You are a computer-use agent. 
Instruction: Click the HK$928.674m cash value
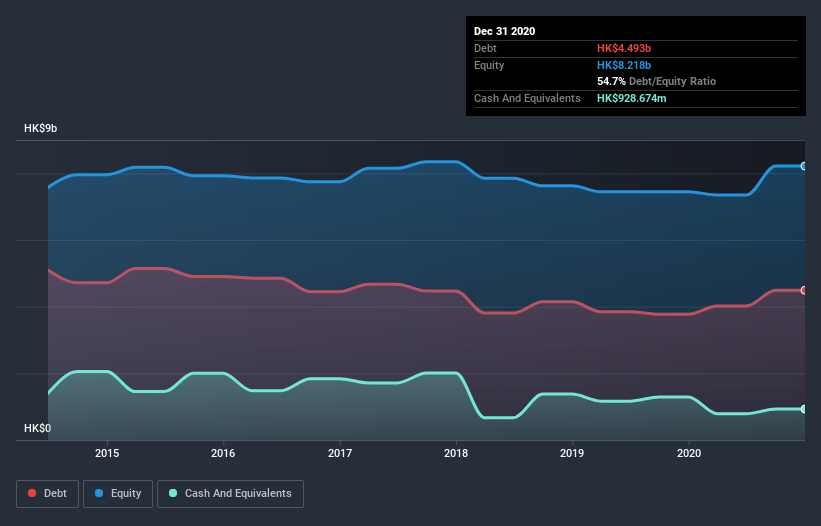(x=631, y=98)
